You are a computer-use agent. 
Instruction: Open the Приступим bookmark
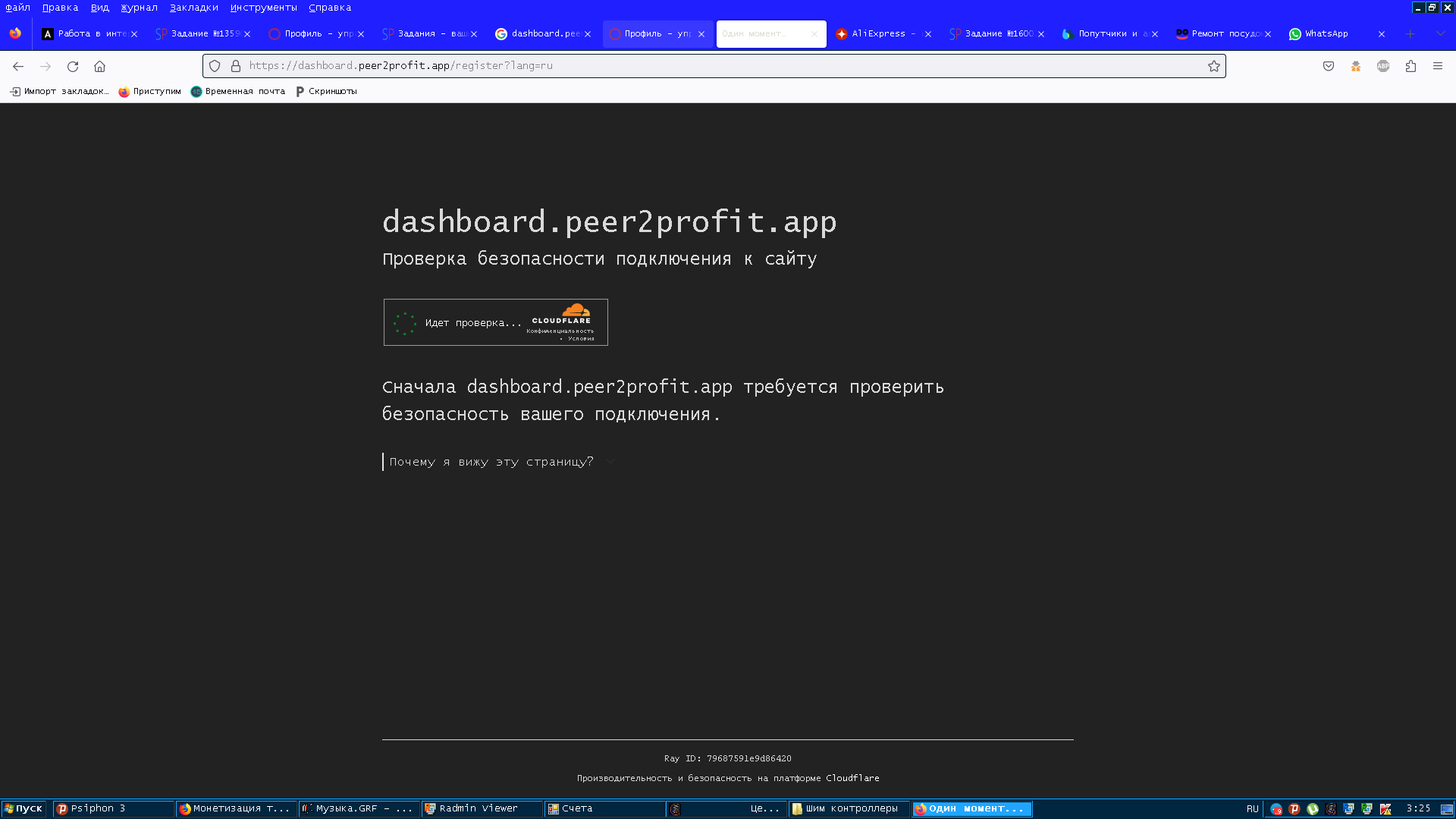pos(149,91)
